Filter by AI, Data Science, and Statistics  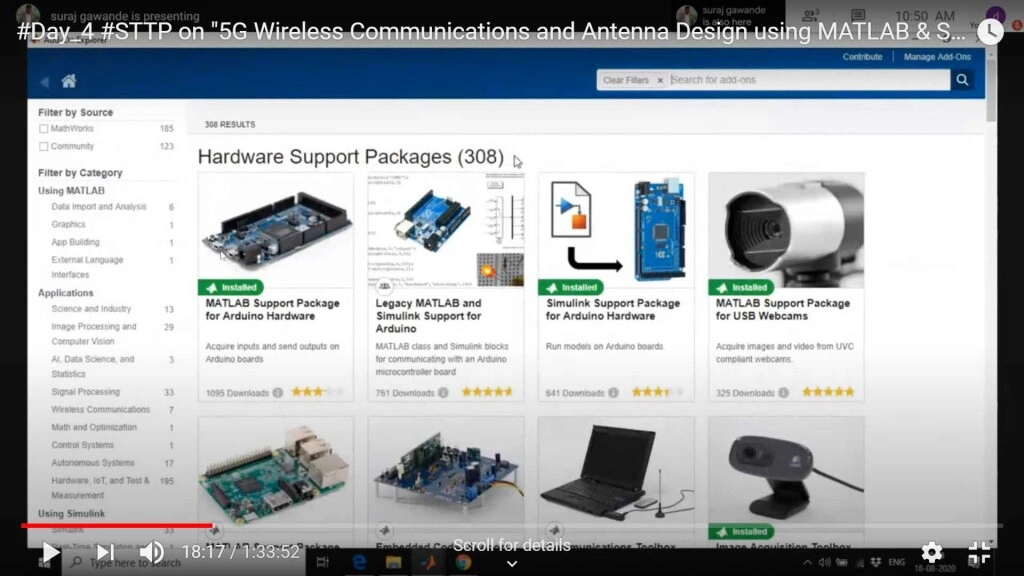[x=92, y=366]
